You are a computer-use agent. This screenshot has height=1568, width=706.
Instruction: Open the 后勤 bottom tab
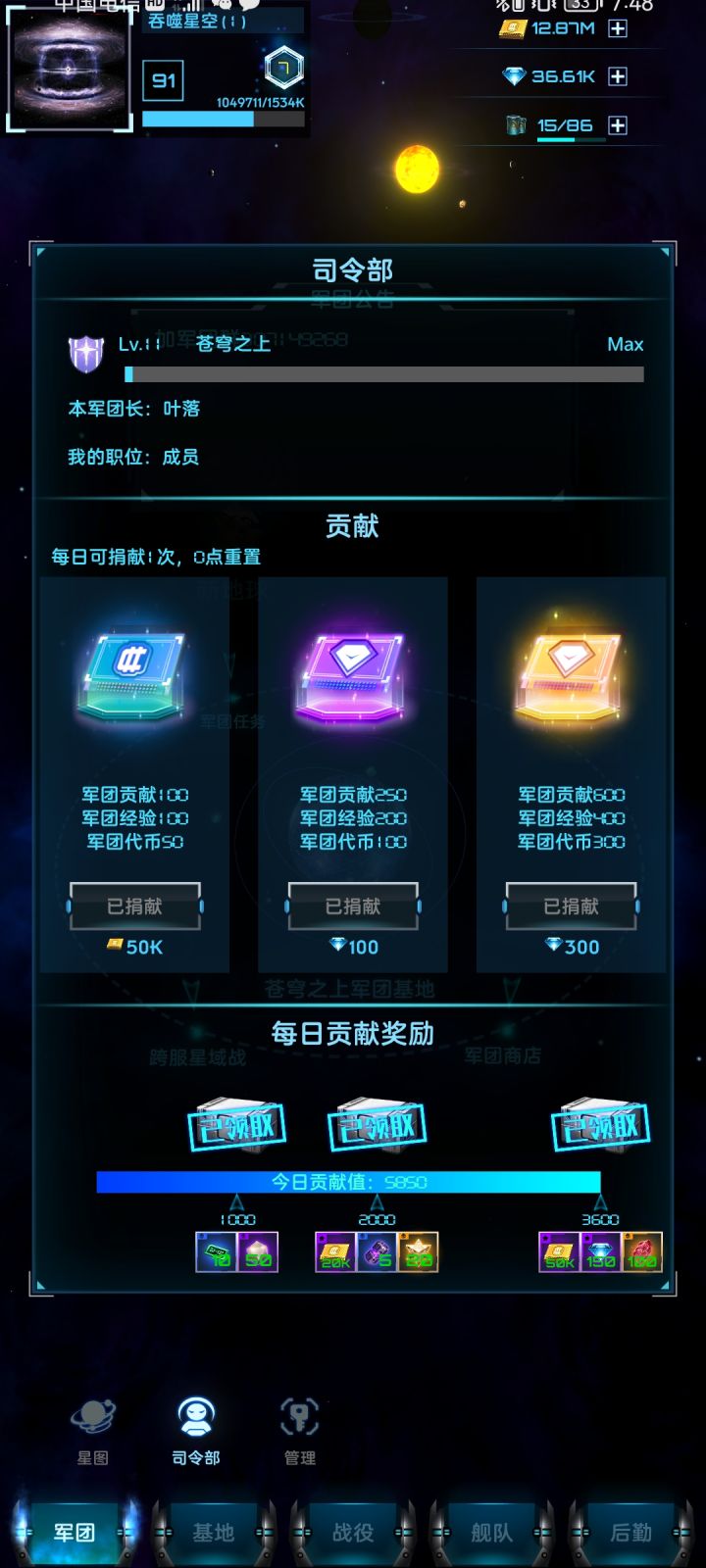pos(630,1532)
